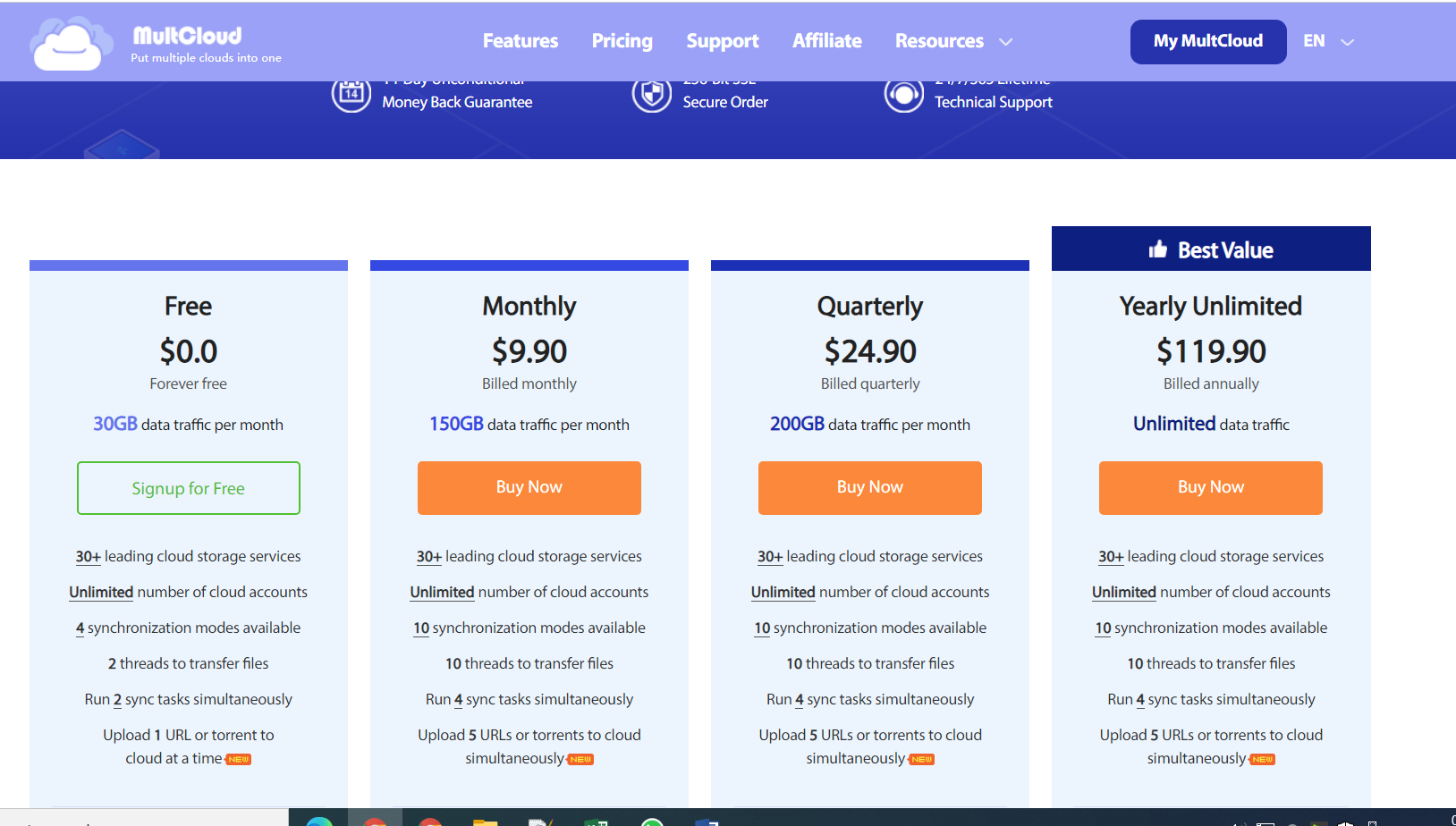1456x826 pixels.
Task: Click the underlined 2 in Free plan sync tasks
Action: (117, 700)
